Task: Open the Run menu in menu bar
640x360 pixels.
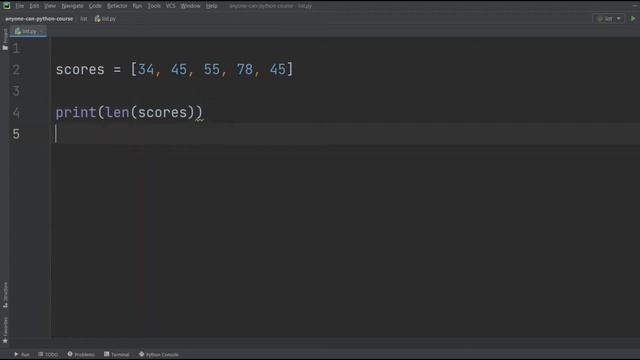Action: coord(137,6)
